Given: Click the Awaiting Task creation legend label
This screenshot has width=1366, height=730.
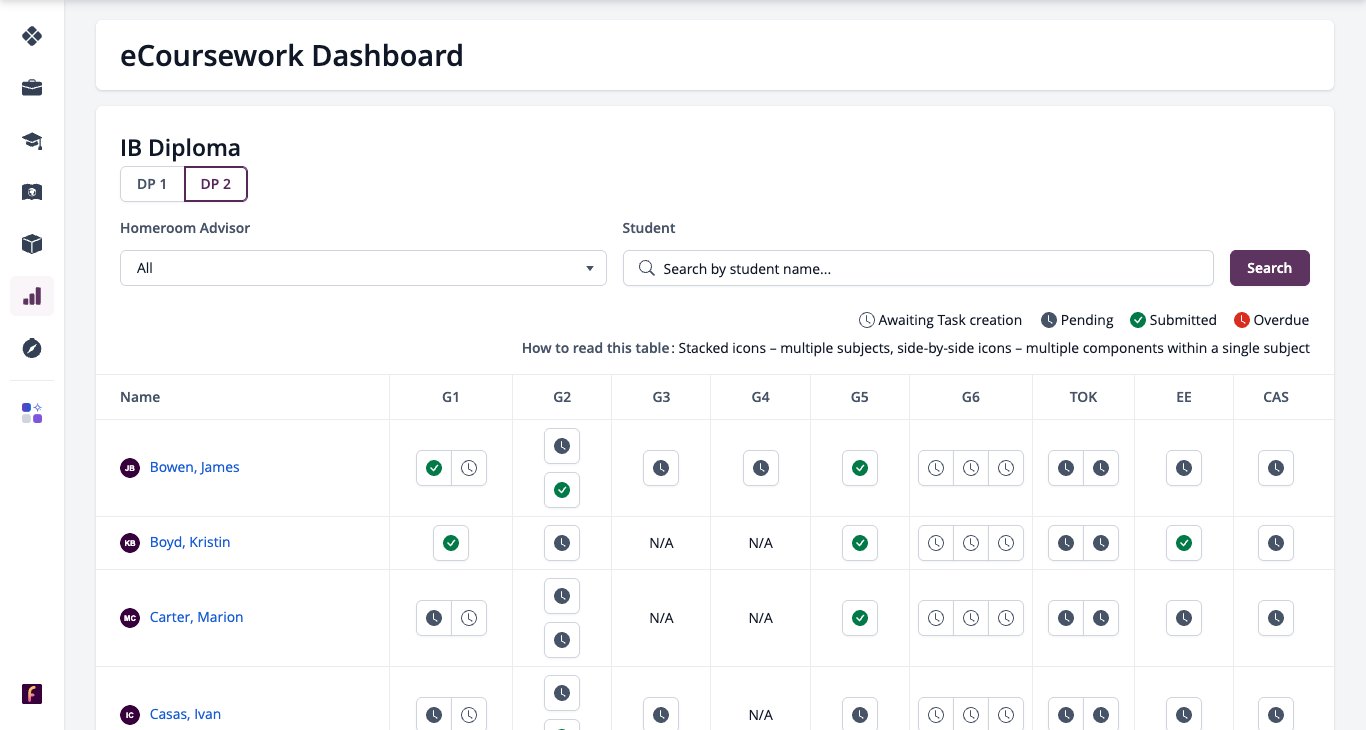Looking at the screenshot, I should point(950,320).
